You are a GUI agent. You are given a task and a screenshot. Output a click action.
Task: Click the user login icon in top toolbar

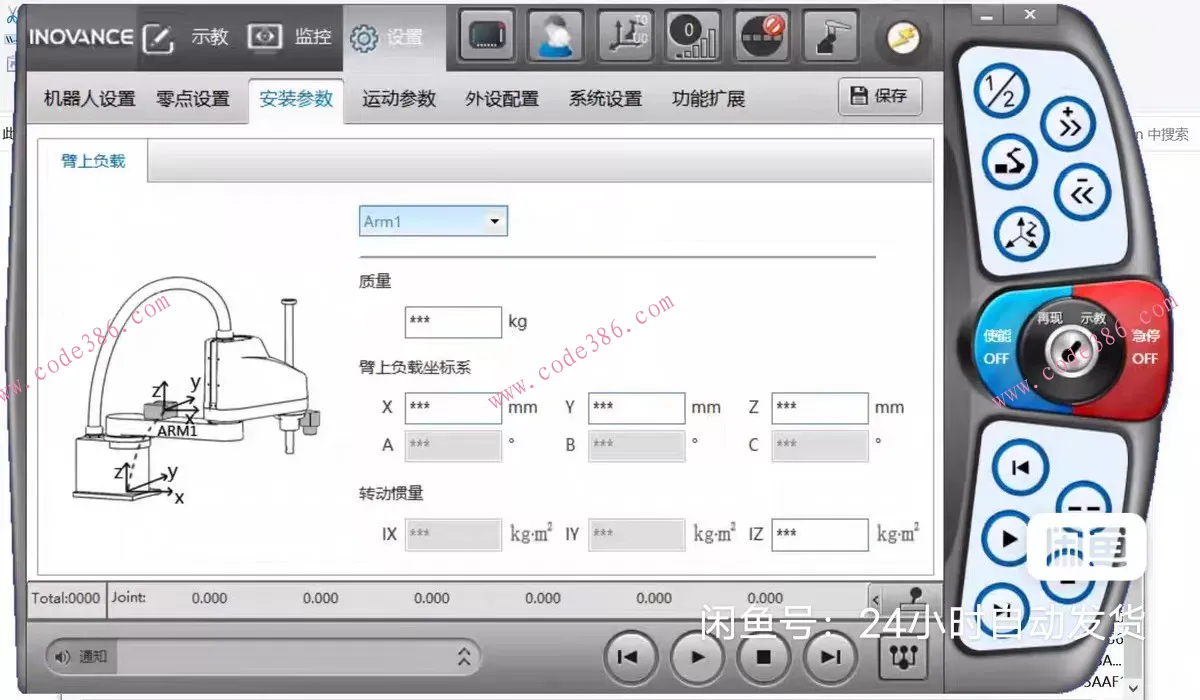pos(555,37)
